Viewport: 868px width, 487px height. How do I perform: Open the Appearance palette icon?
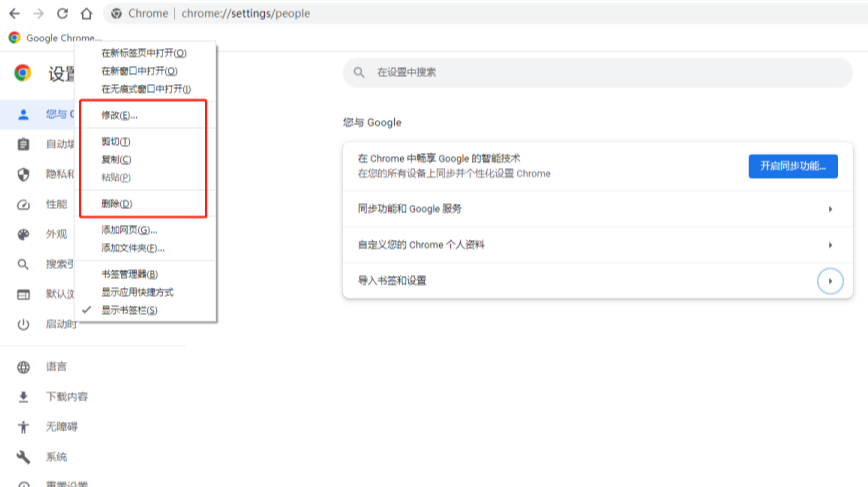coord(23,235)
